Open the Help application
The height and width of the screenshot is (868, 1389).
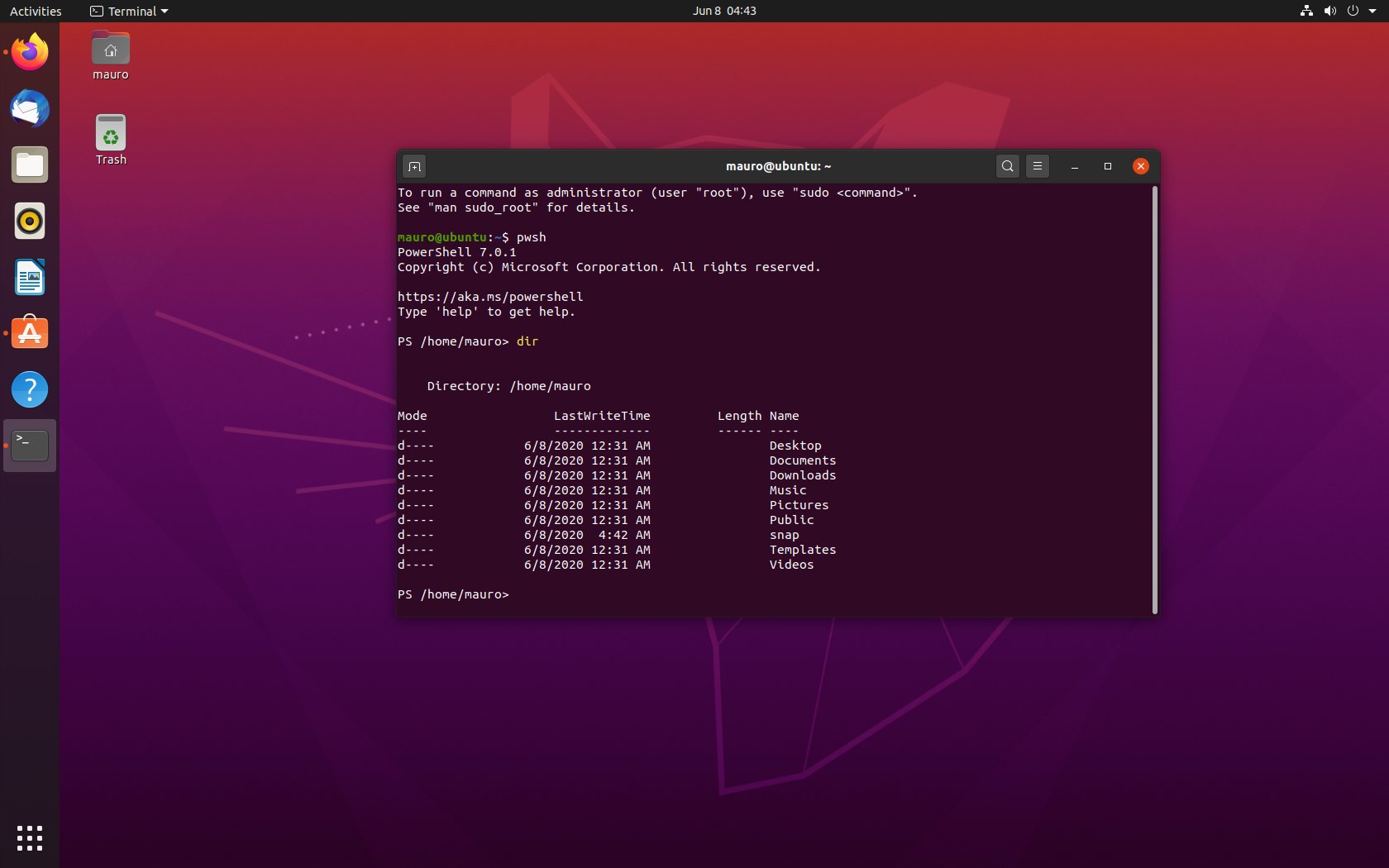point(29,389)
